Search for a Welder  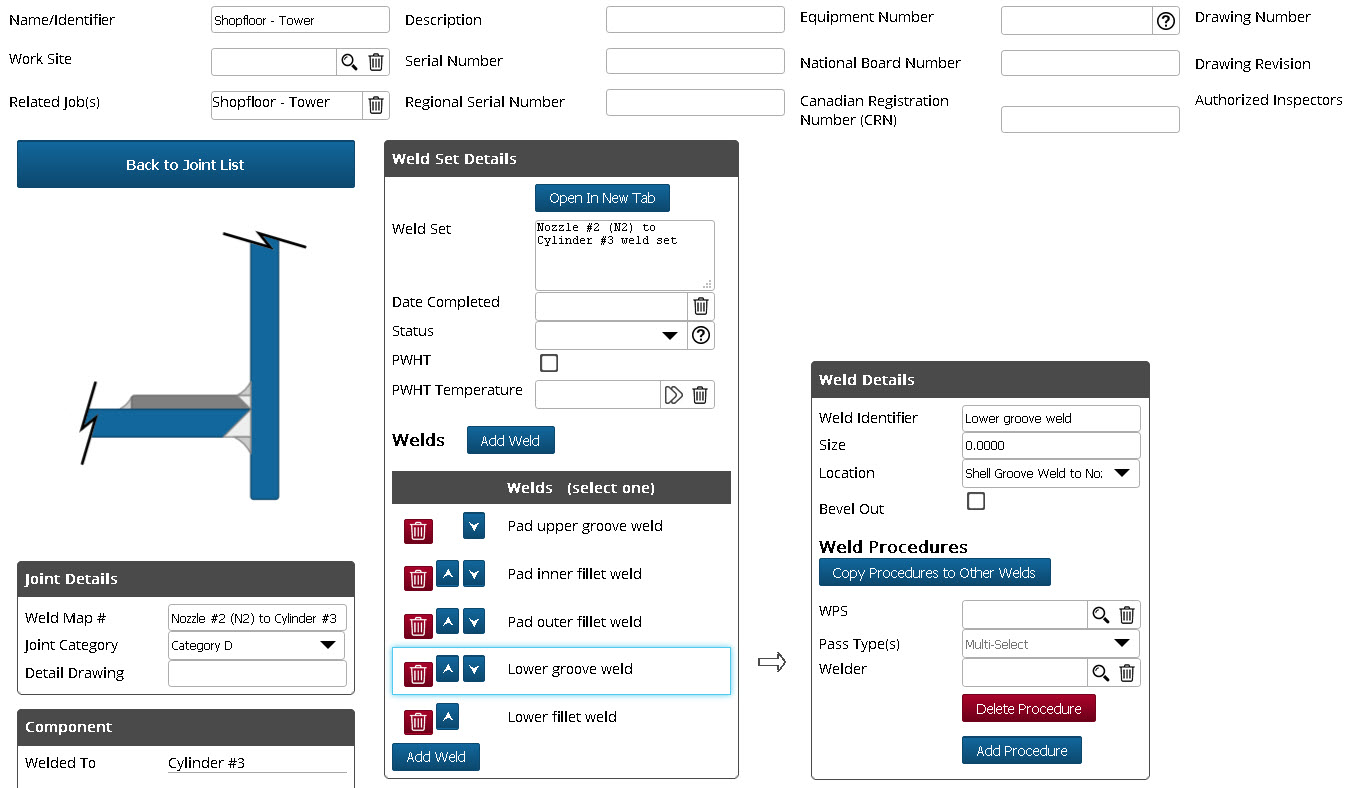(x=1101, y=672)
